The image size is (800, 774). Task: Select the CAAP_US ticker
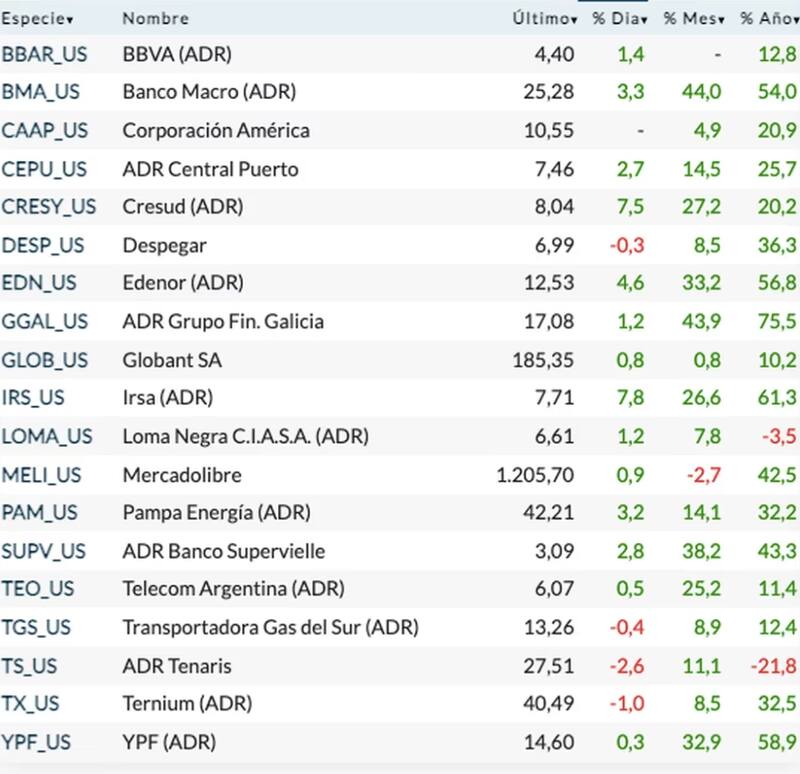[44, 130]
